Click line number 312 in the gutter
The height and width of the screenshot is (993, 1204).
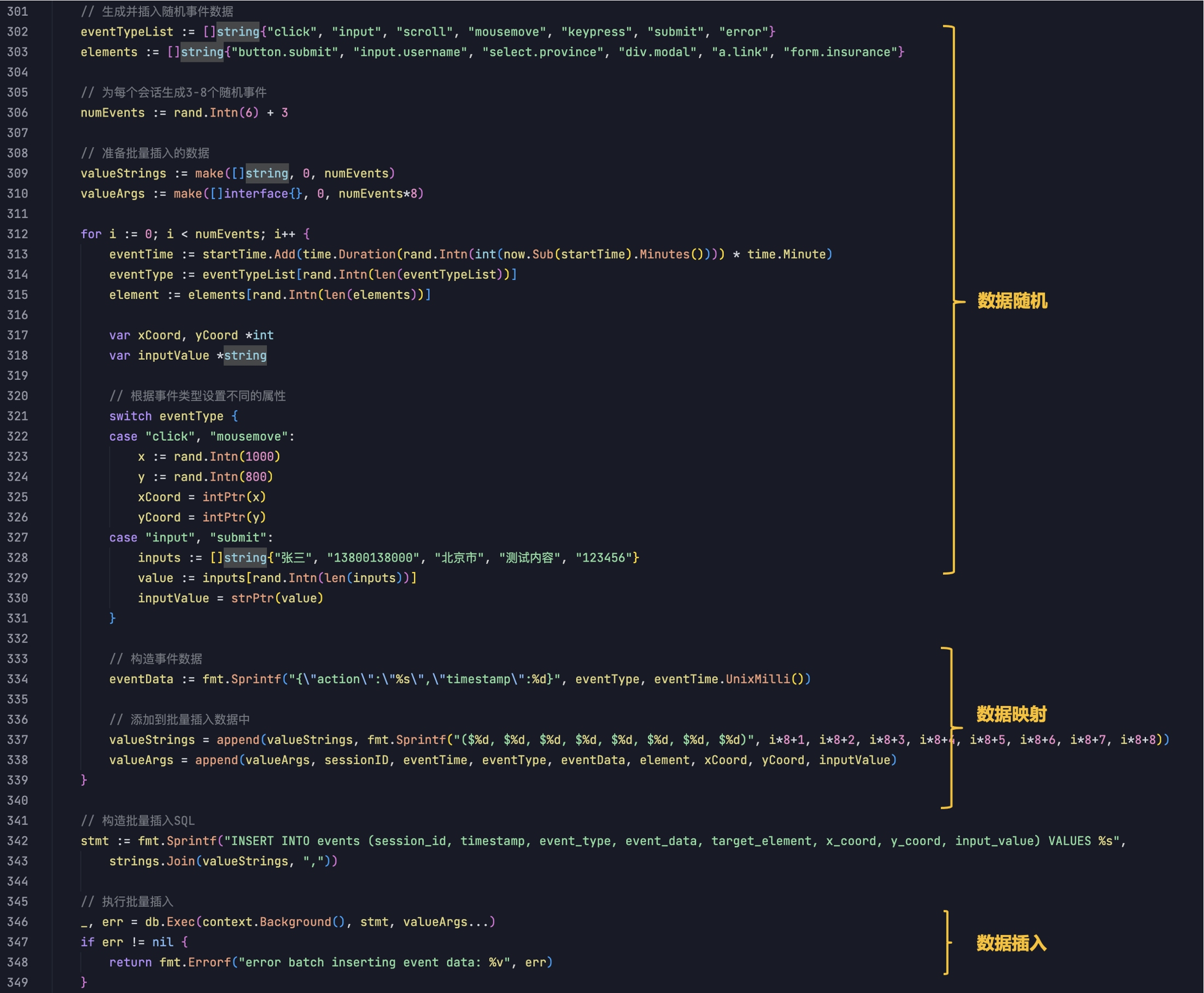(17, 234)
